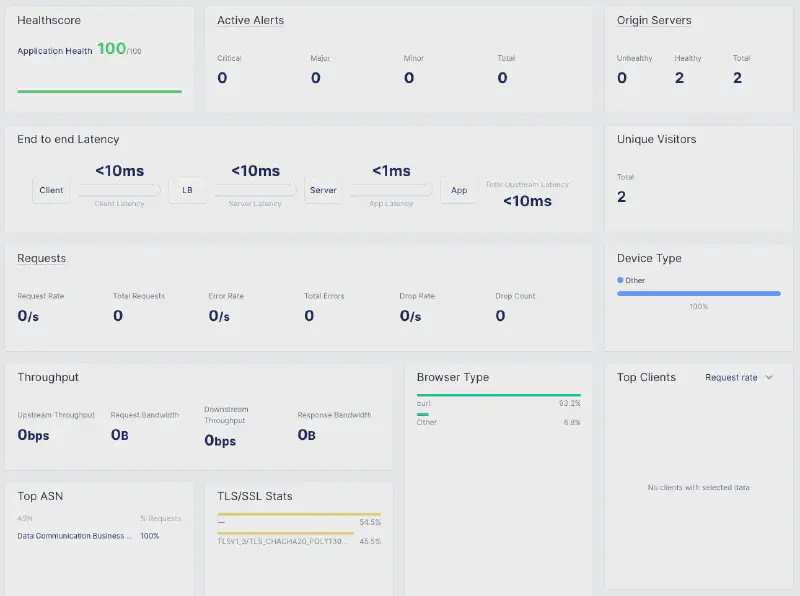Viewport: 800px width, 596px height.
Task: Click the Healthy origin servers count
Action: 679,78
